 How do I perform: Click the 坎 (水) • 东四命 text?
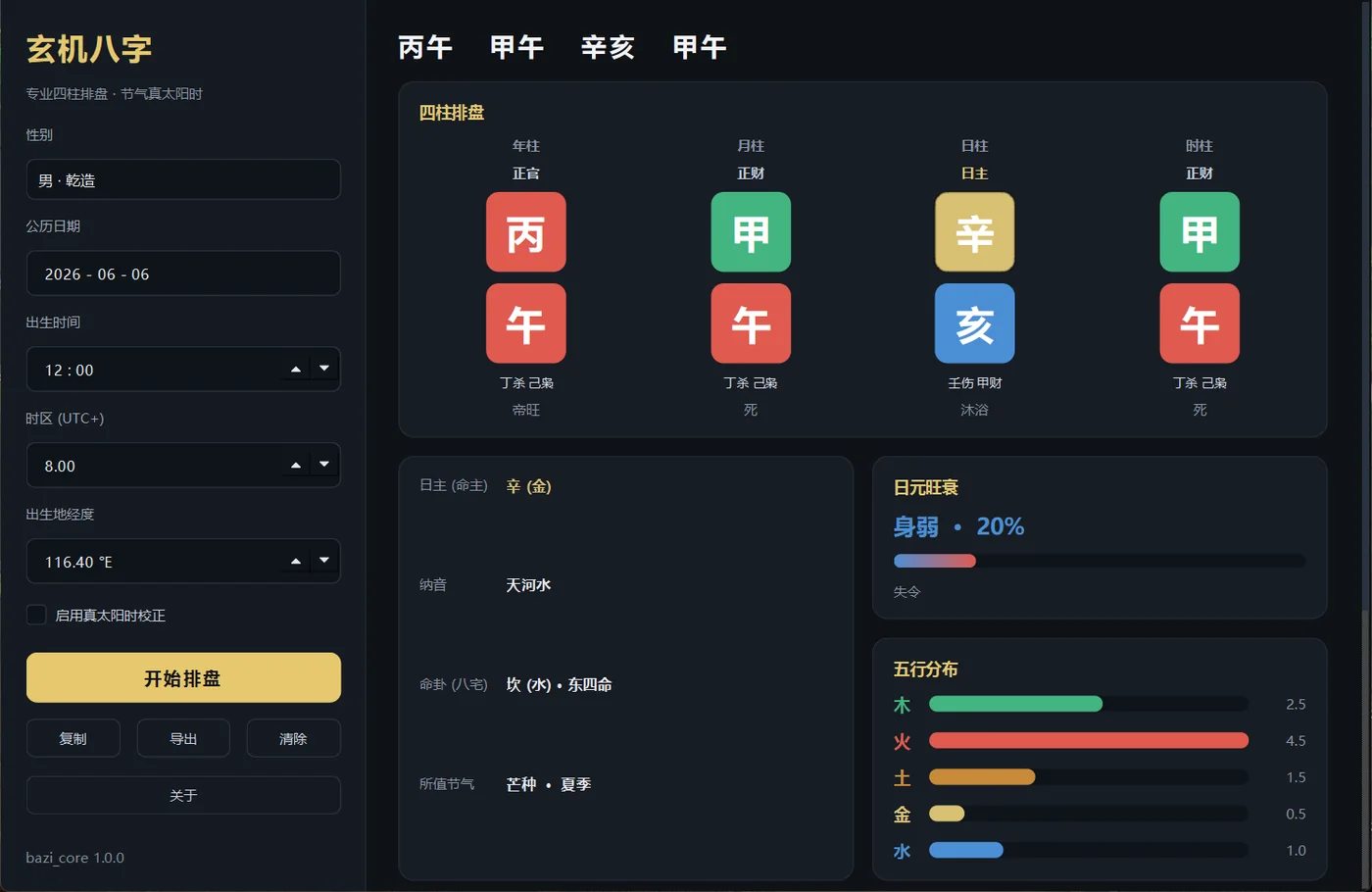click(559, 684)
